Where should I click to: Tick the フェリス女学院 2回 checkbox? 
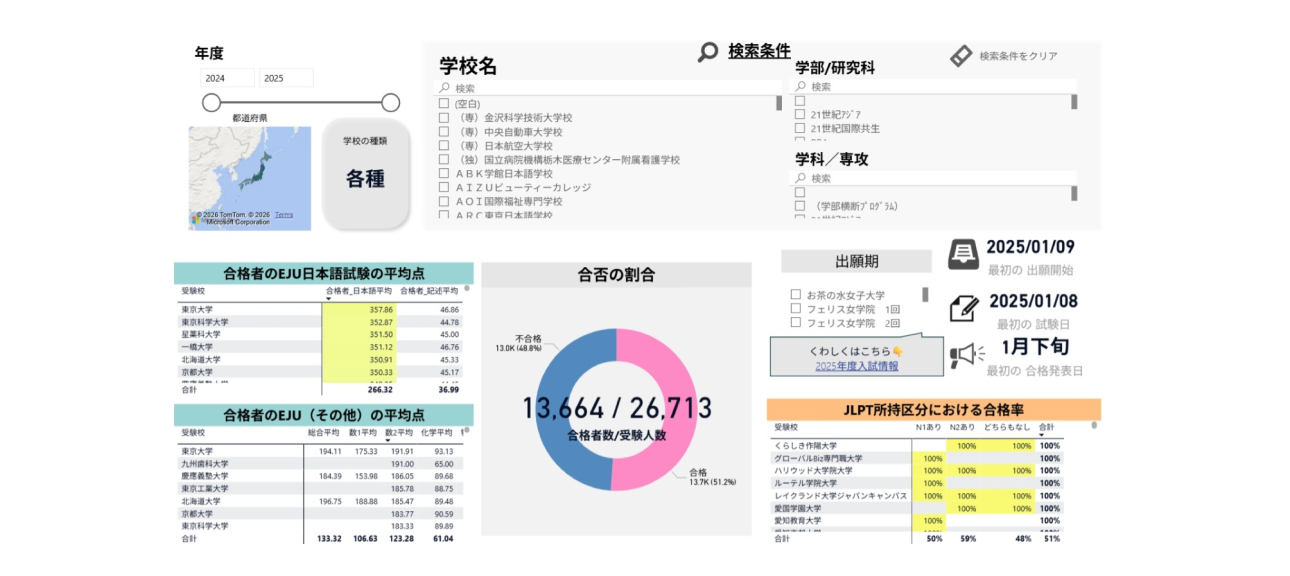795,323
